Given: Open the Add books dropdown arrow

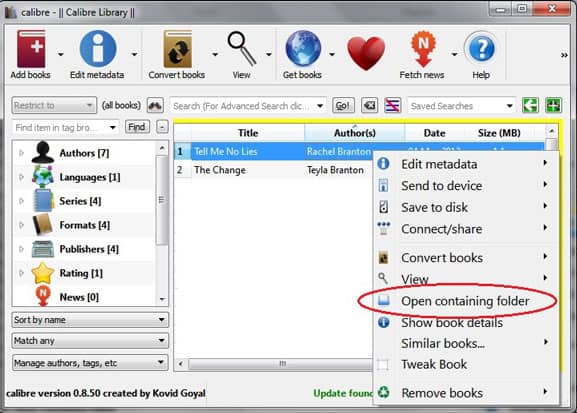Looking at the screenshot, I should coord(61,54).
